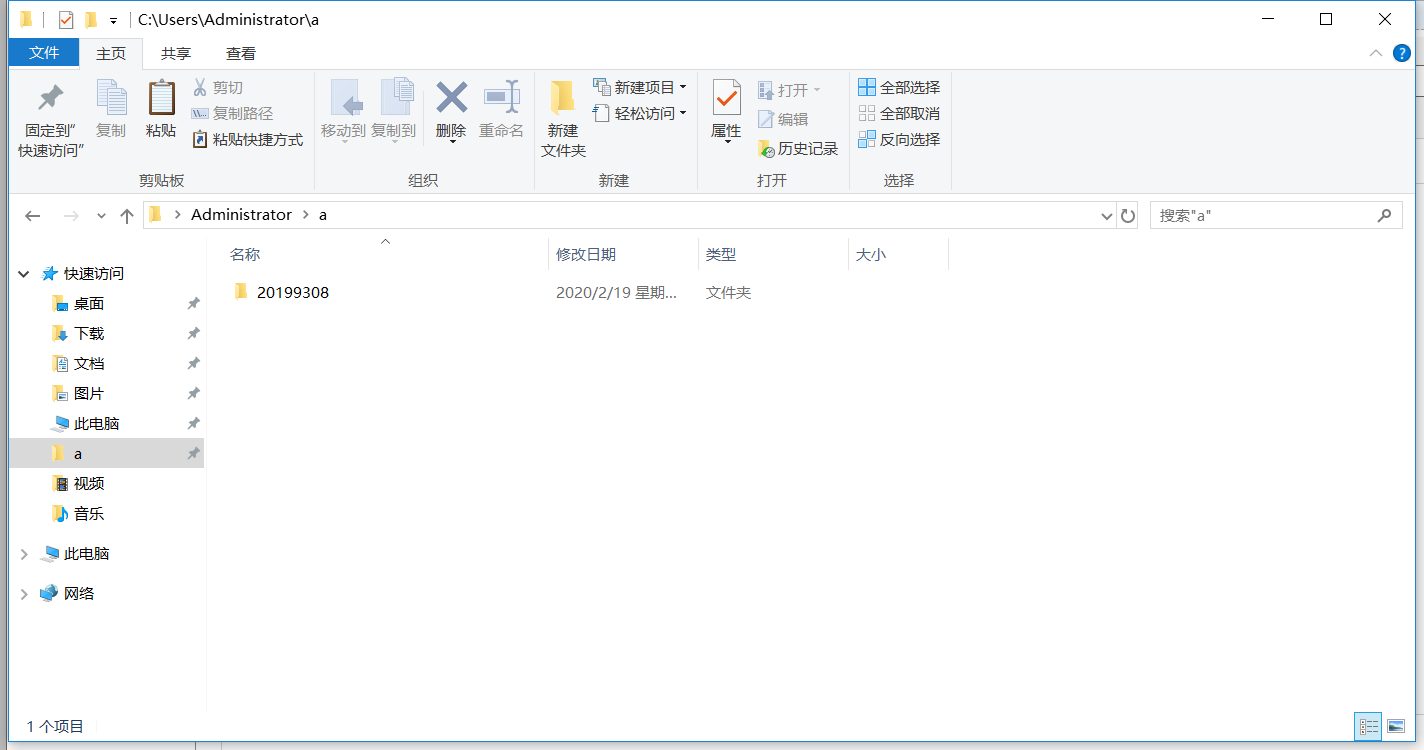The image size is (1424, 750).
Task: Expand the address bar history dropdown
Action: [1107, 216]
